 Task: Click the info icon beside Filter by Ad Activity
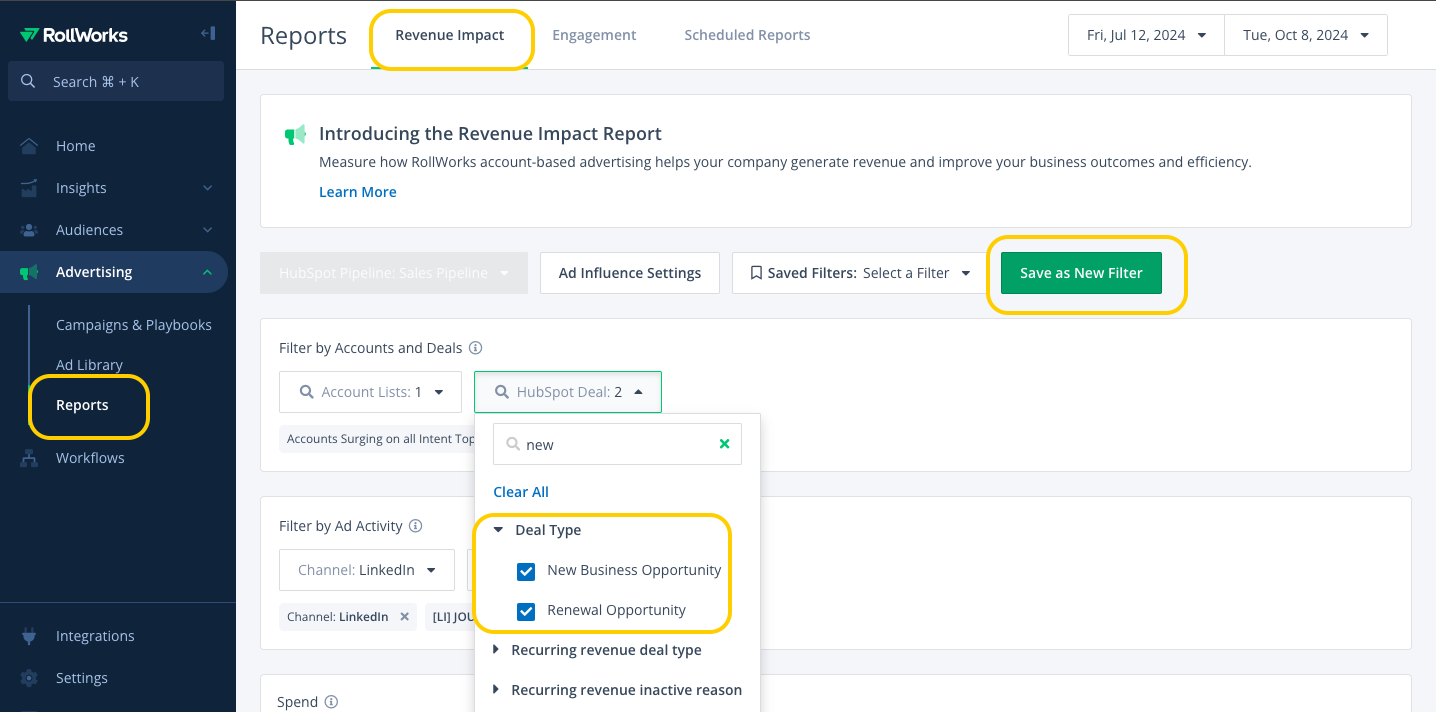tap(416, 526)
